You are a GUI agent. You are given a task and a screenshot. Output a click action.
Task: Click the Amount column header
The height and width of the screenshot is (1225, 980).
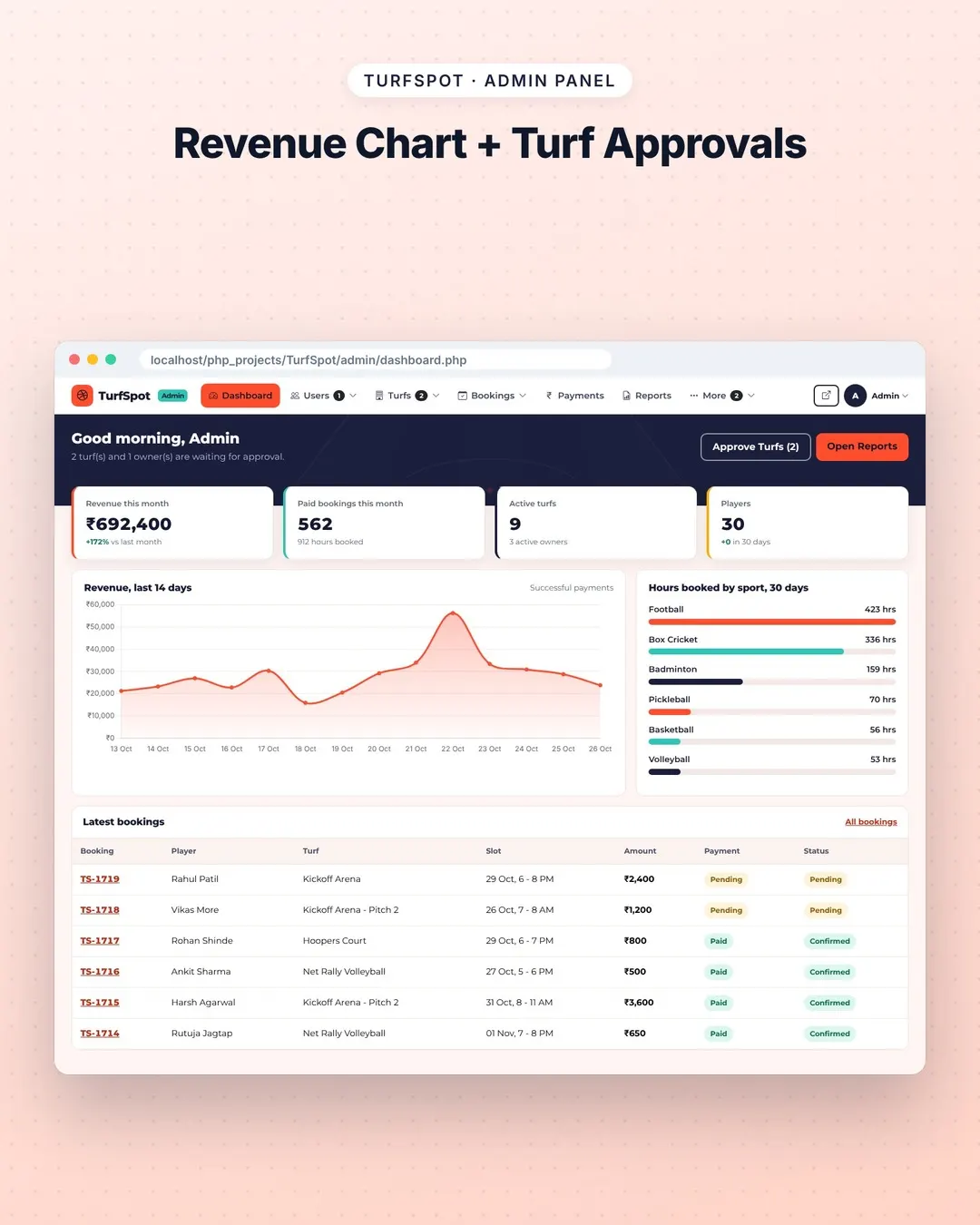[x=640, y=851]
